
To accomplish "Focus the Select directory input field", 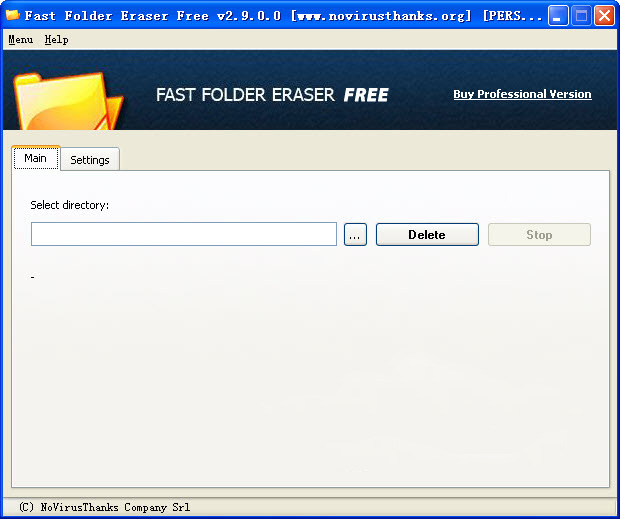I will pos(184,234).
